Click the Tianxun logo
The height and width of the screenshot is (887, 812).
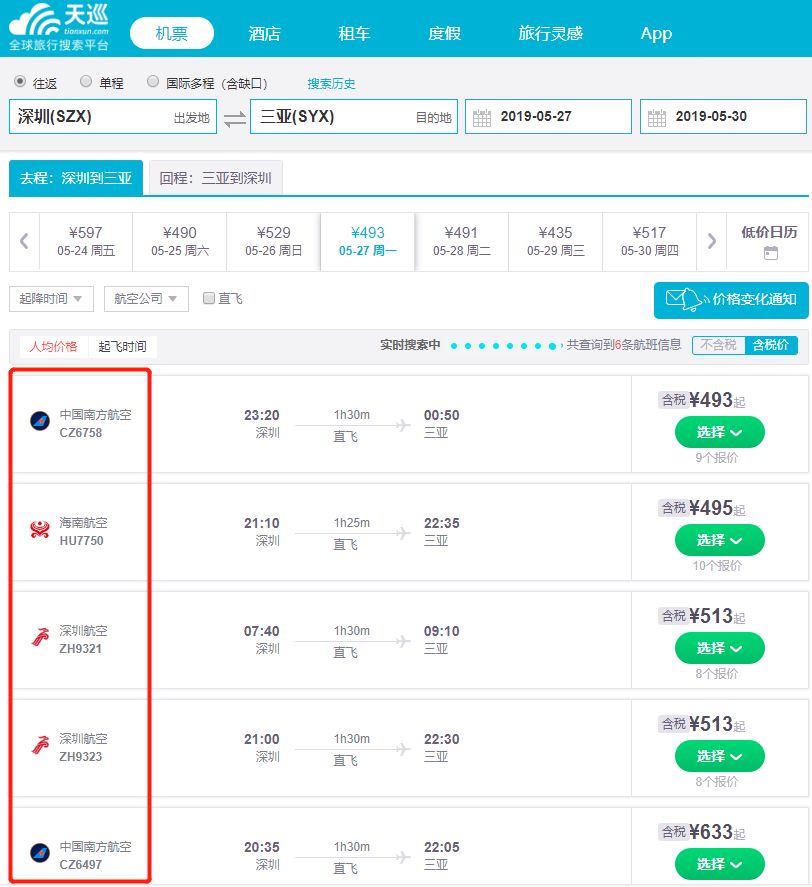click(x=59, y=27)
